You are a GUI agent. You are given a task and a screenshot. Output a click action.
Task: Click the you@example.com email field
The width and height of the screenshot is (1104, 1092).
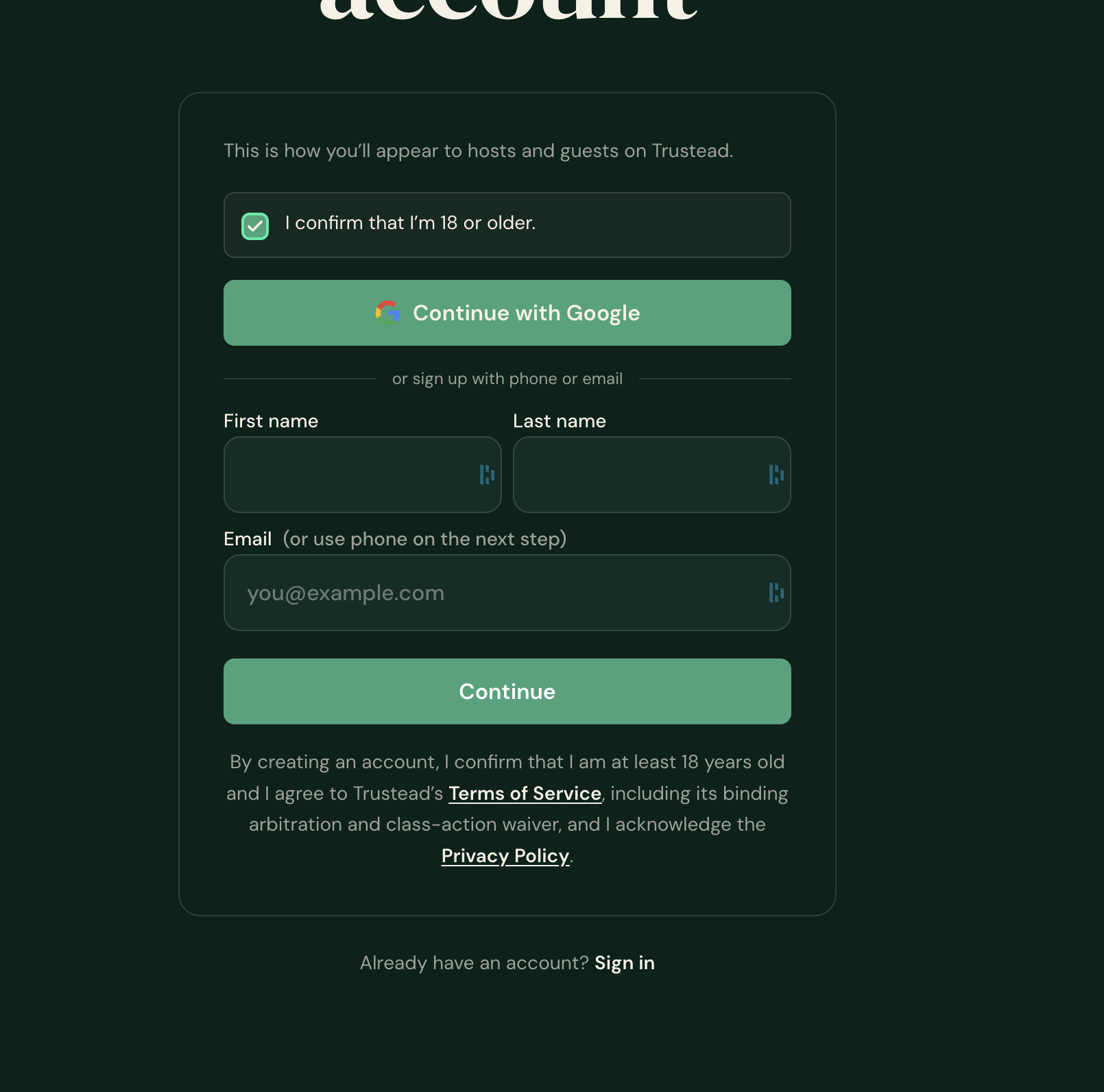(x=507, y=593)
